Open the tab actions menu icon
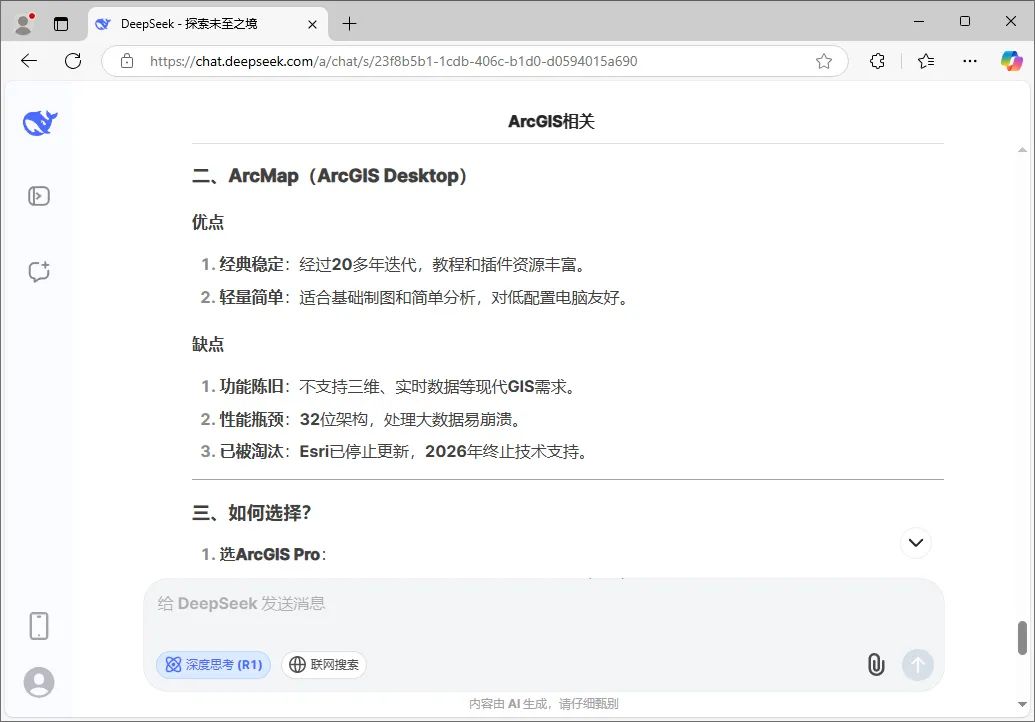The height and width of the screenshot is (722, 1035). point(61,24)
